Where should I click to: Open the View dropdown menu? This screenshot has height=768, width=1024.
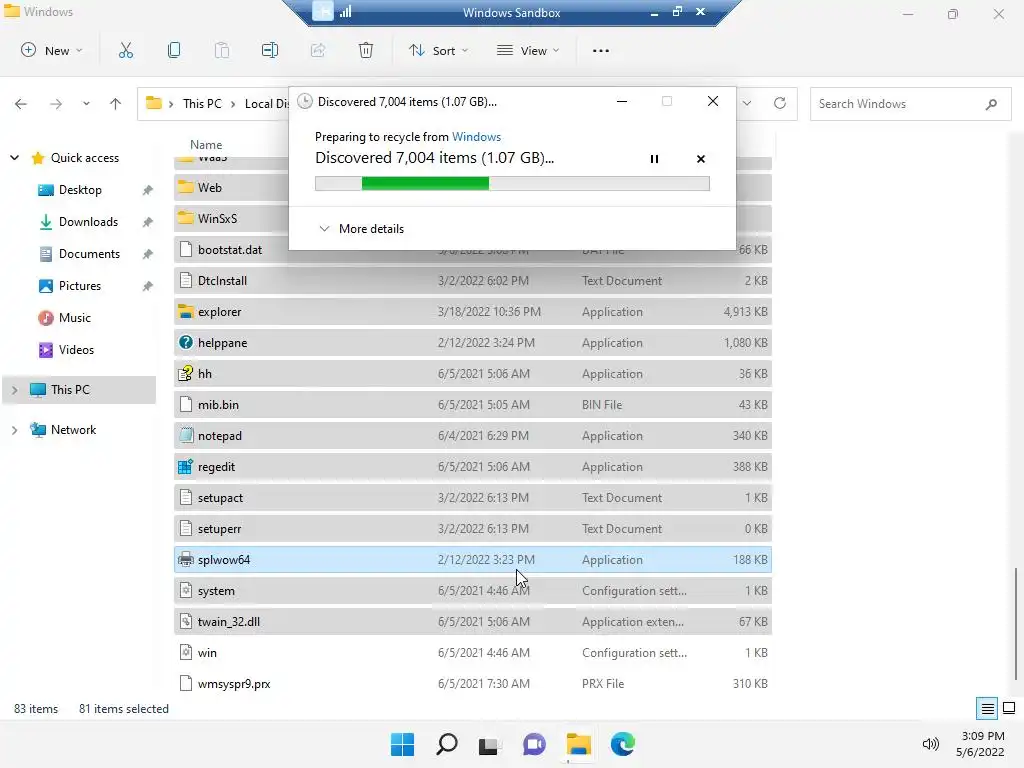(x=528, y=50)
